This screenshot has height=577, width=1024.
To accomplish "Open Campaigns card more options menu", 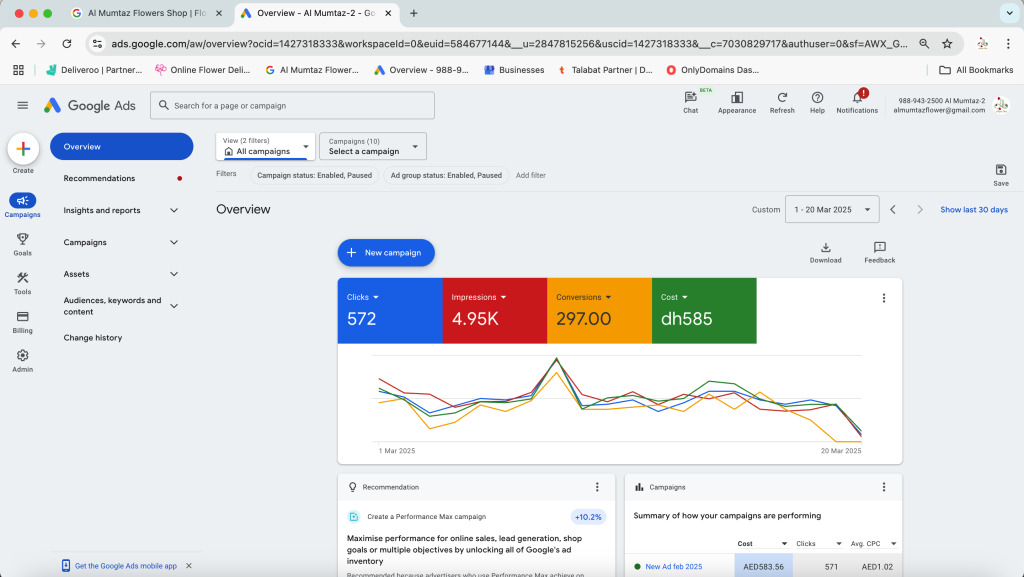I will pos(884,487).
